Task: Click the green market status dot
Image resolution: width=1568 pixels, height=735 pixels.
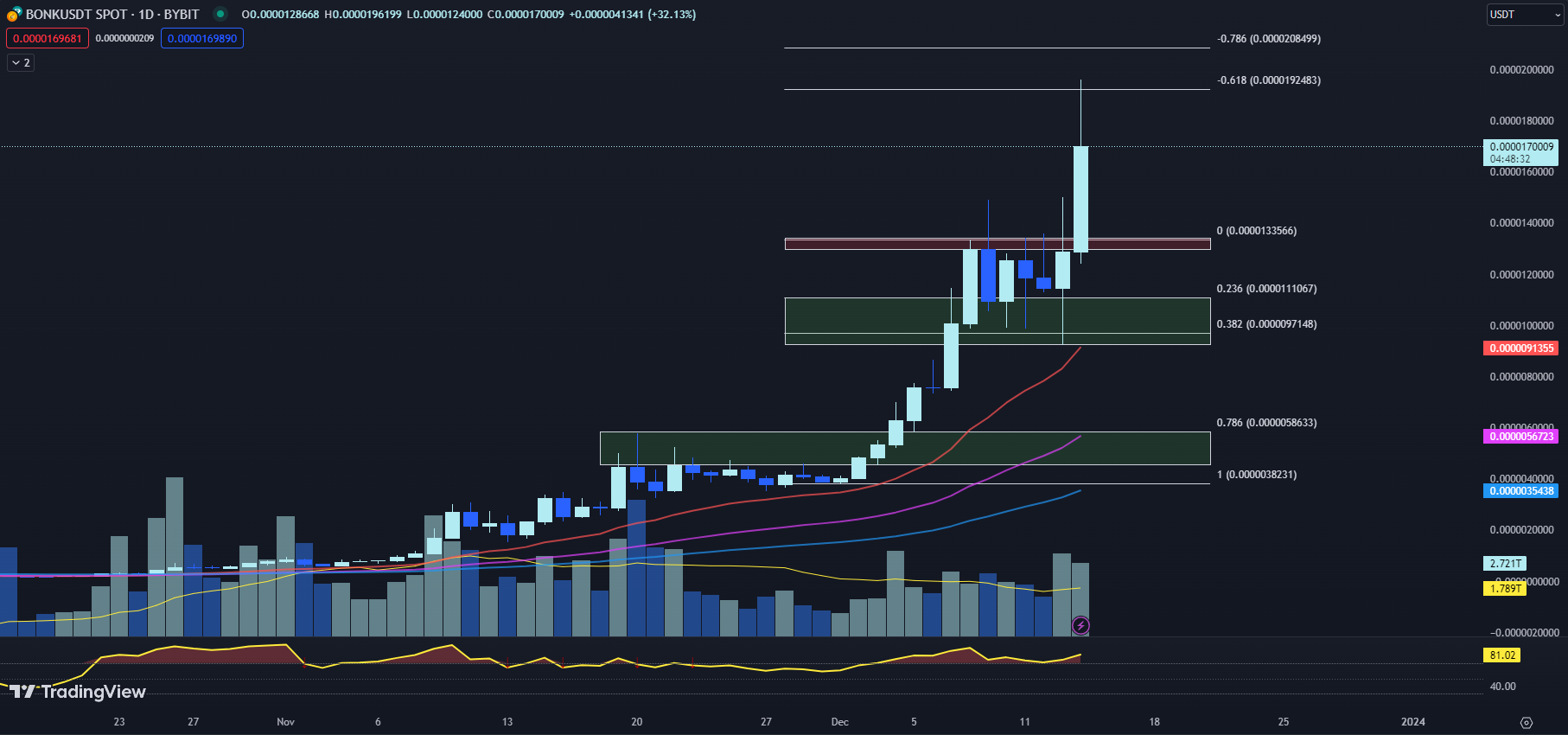Action: click(x=220, y=14)
